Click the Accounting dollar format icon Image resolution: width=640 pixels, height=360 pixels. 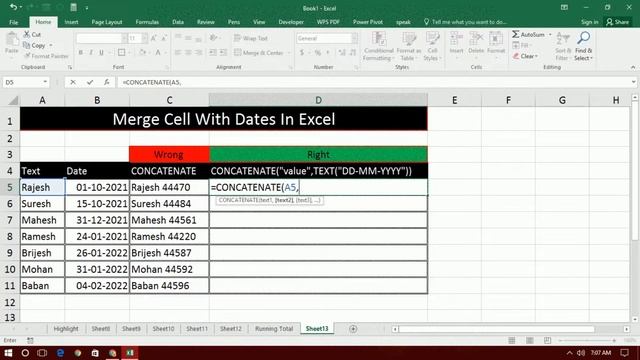(x=302, y=53)
